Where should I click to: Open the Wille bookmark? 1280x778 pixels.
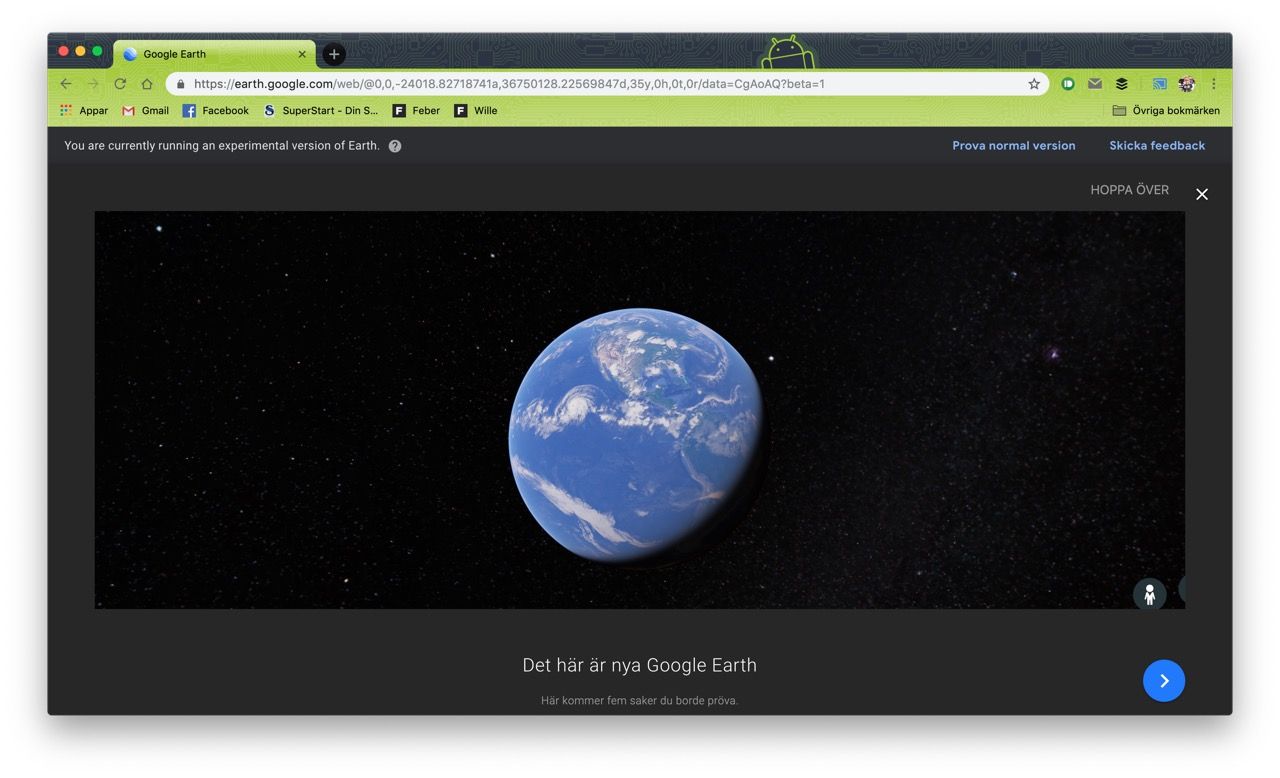(x=476, y=111)
